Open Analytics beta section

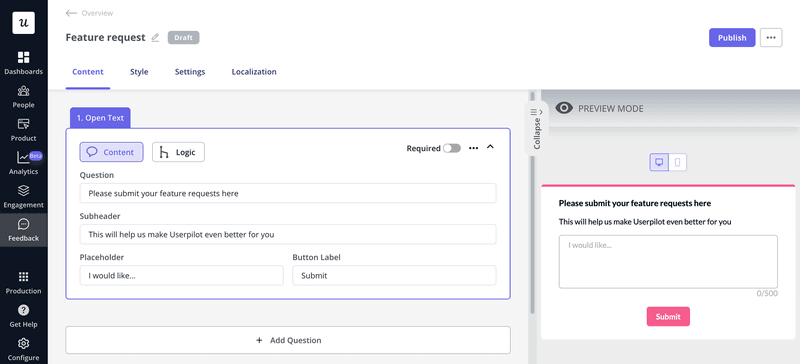[23, 163]
